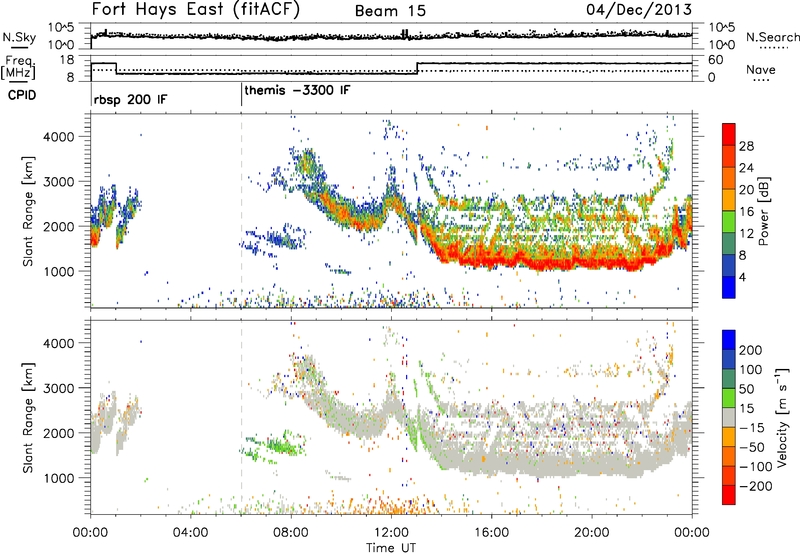Click the '16:00' time tick label
This screenshot has height=554, width=800.
click(491, 533)
